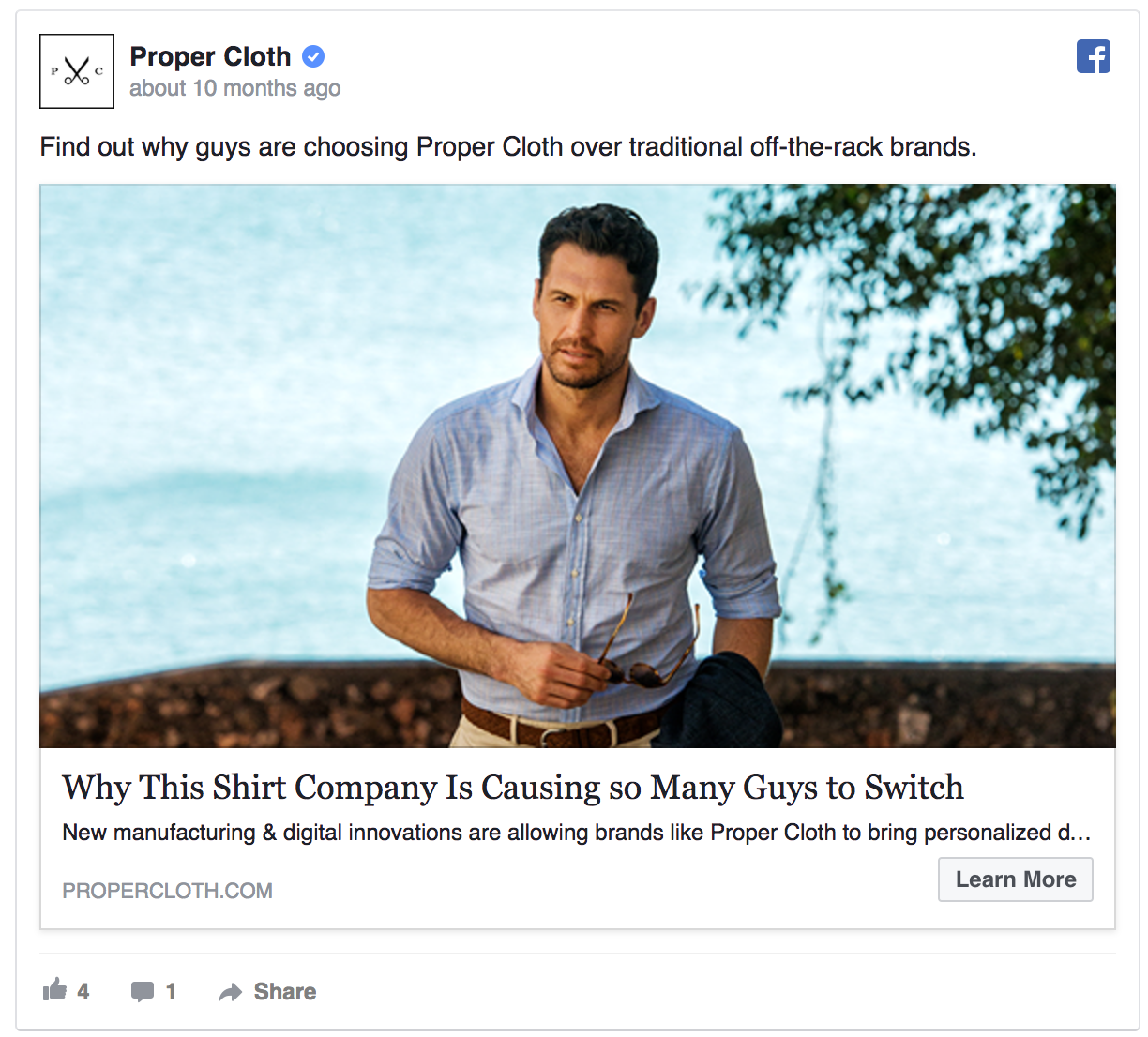The width and height of the screenshot is (1148, 1037).
Task: Click the 'Find out why guys' caption text
Action: click(507, 147)
